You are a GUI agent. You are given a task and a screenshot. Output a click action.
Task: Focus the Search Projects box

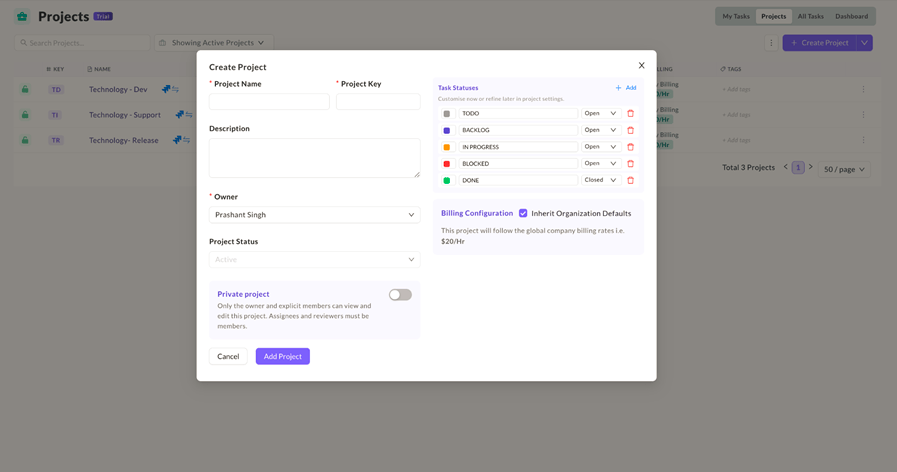coord(82,43)
